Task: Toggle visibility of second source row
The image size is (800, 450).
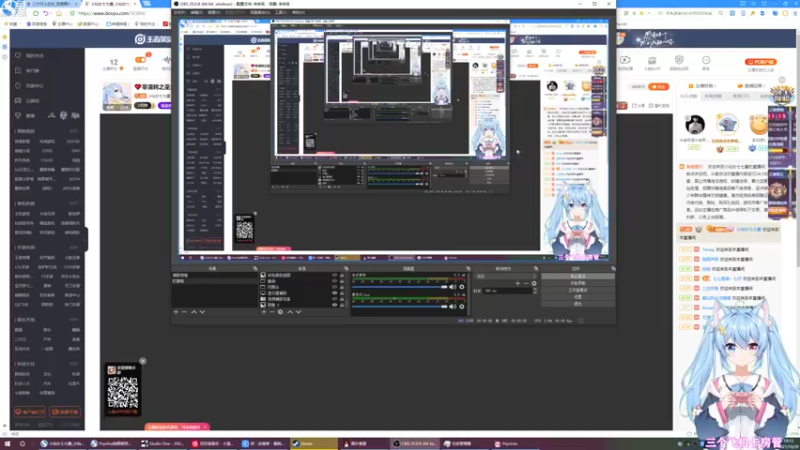Action: (x=335, y=281)
